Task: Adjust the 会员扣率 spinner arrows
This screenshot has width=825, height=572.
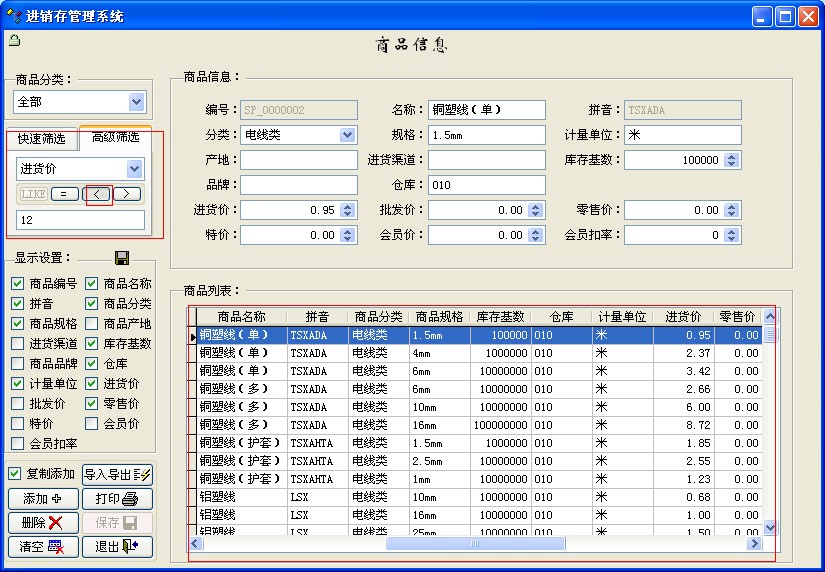Action: pyautogui.click(x=731, y=235)
